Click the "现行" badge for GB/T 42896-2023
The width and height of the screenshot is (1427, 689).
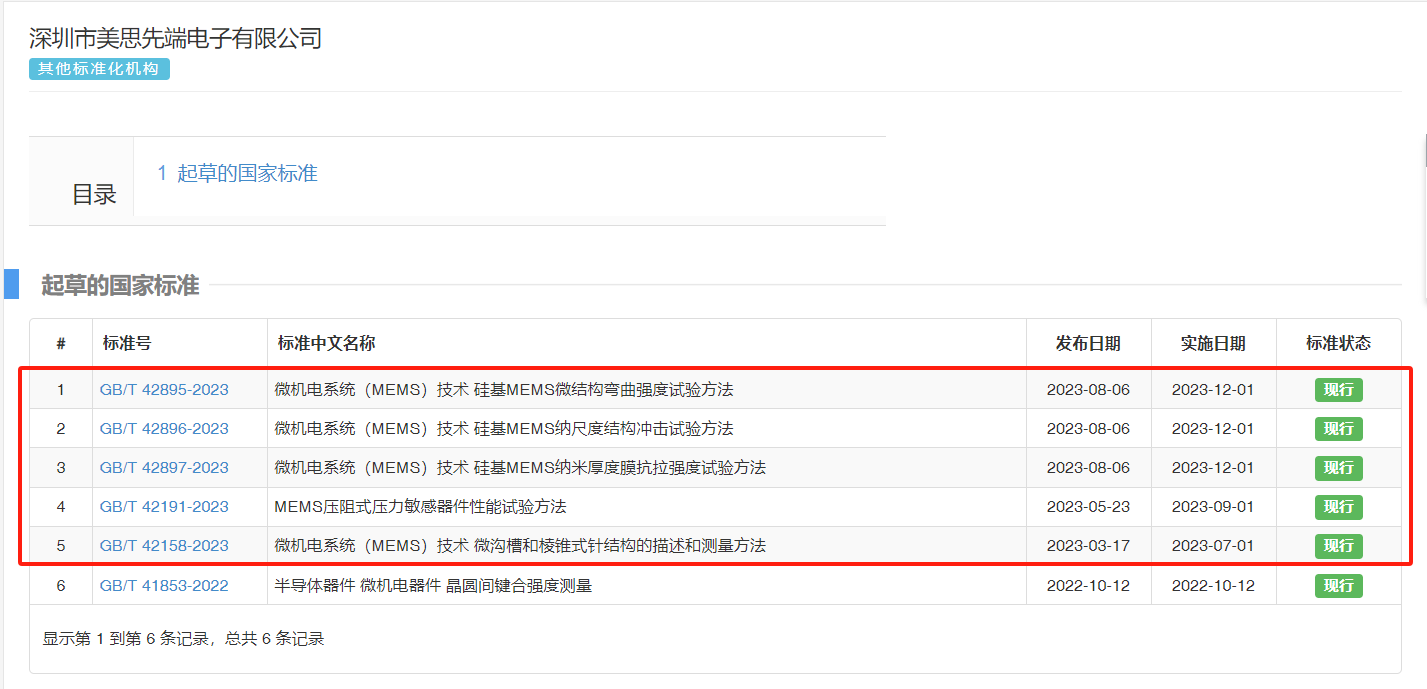tap(1338, 429)
